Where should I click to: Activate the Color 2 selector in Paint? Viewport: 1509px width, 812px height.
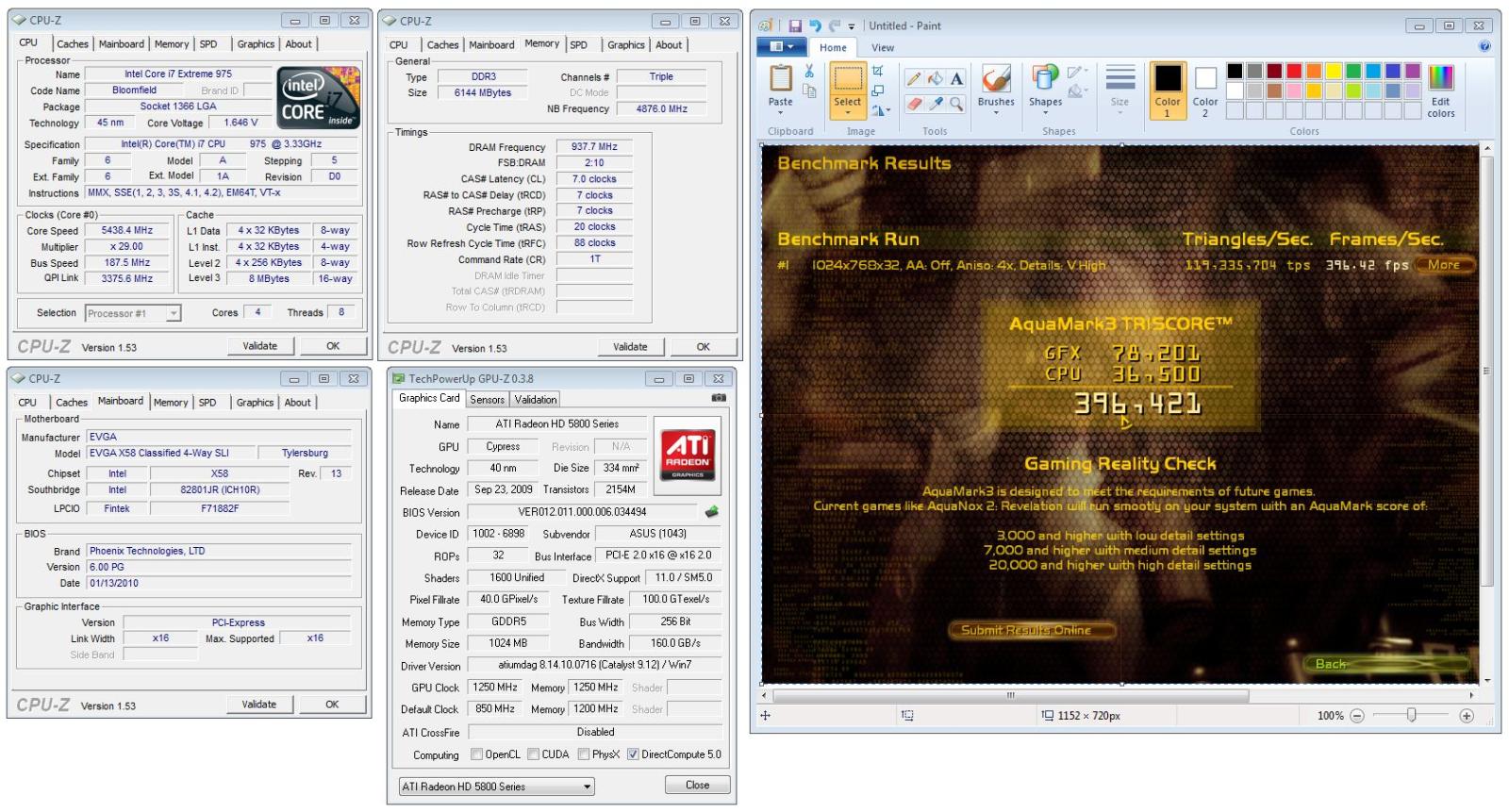tap(1205, 91)
